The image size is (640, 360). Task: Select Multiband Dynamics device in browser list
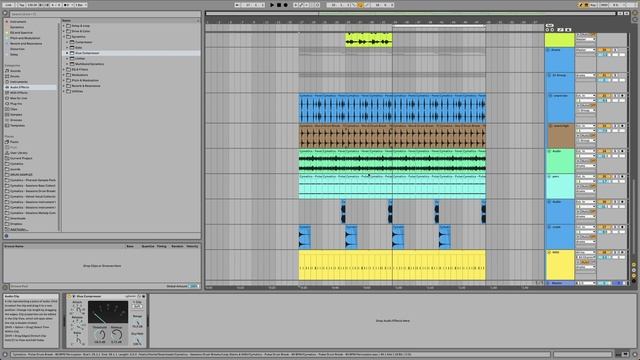[x=89, y=64]
